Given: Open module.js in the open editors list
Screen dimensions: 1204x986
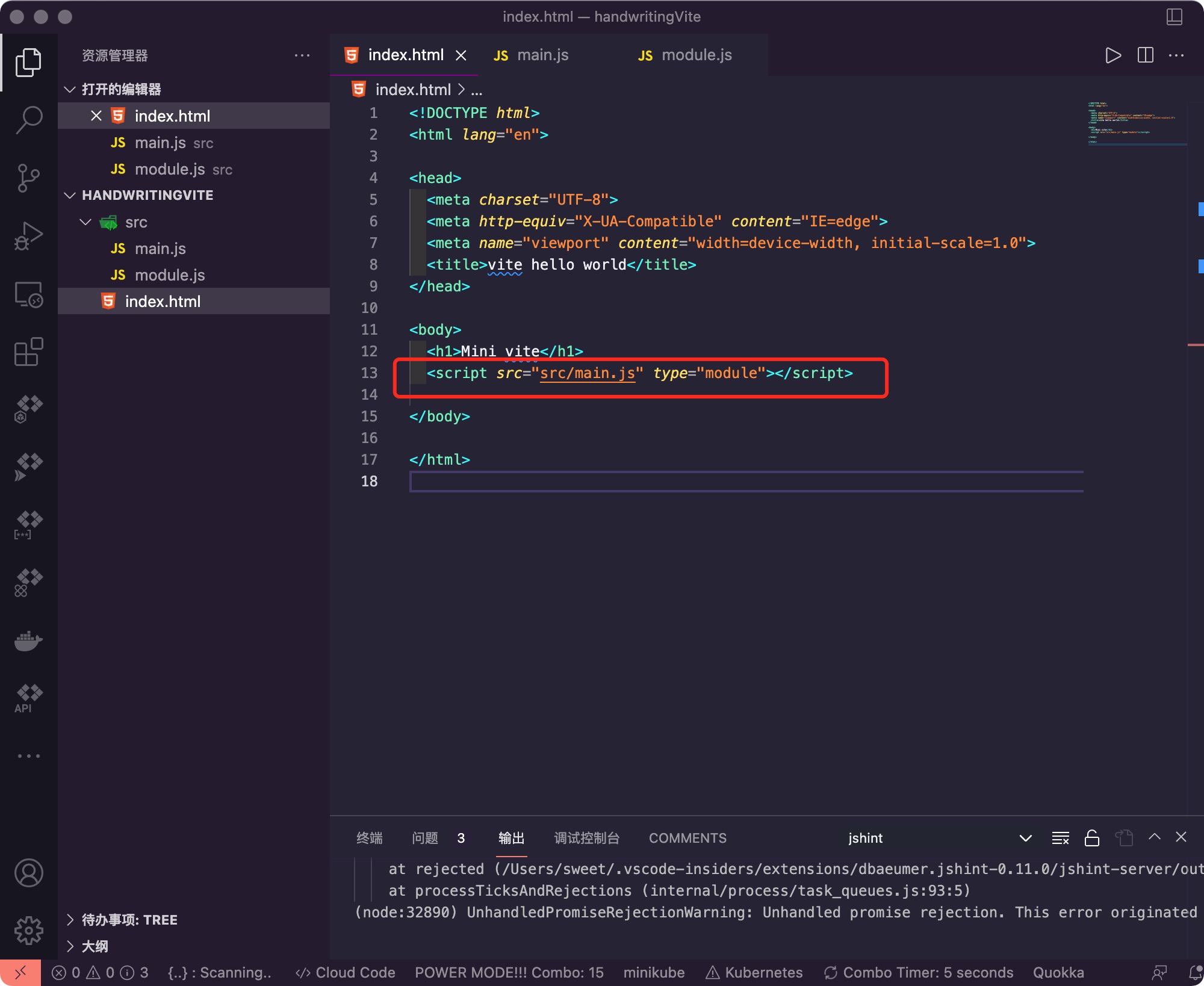Looking at the screenshot, I should tap(194, 169).
